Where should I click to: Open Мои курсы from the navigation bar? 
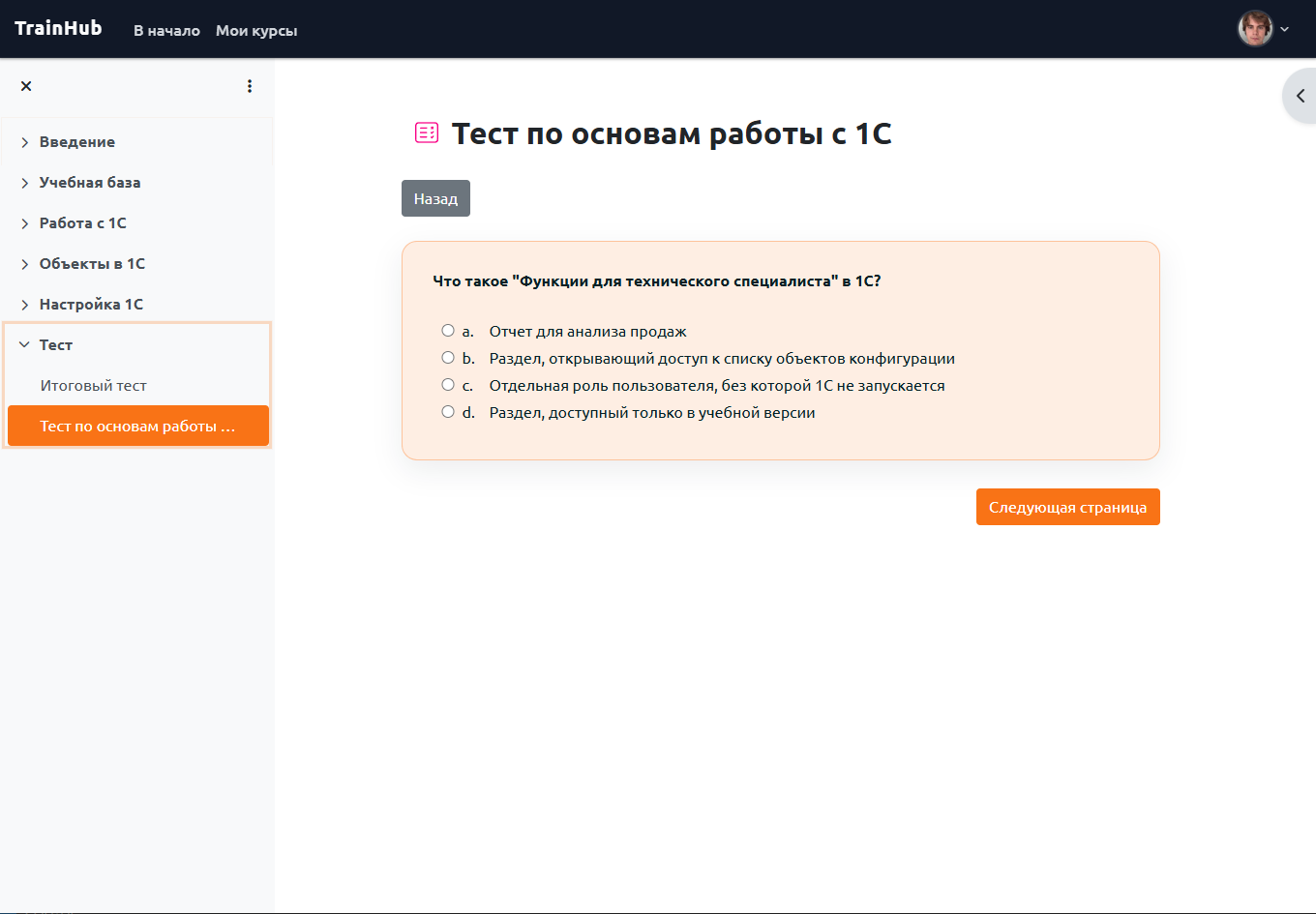pos(256,30)
